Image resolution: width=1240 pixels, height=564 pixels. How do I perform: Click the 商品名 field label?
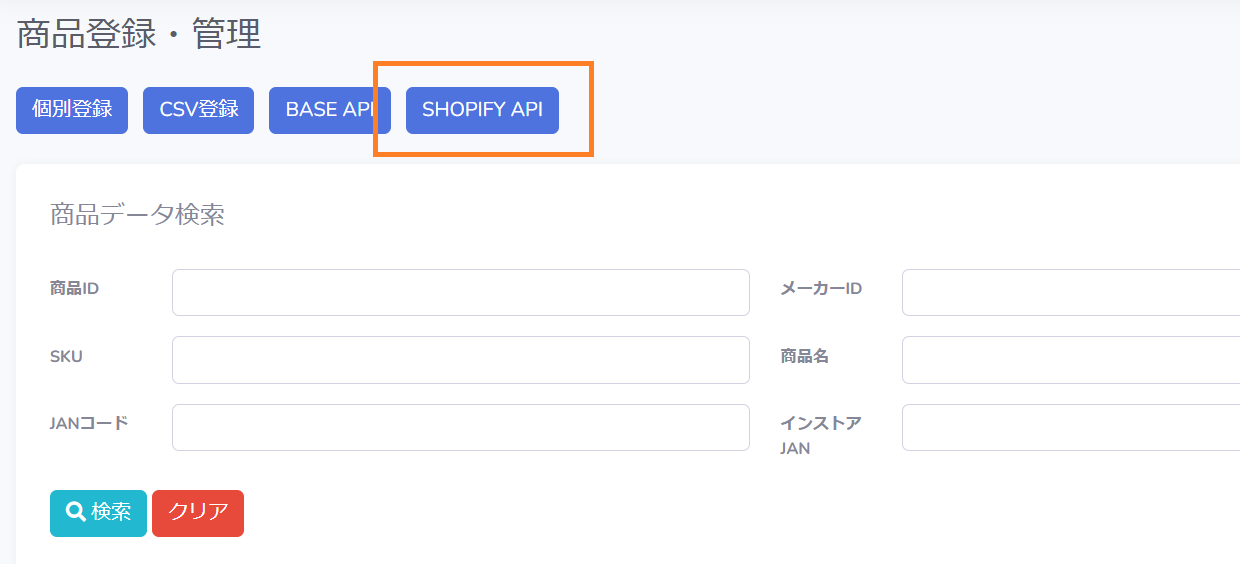(805, 356)
